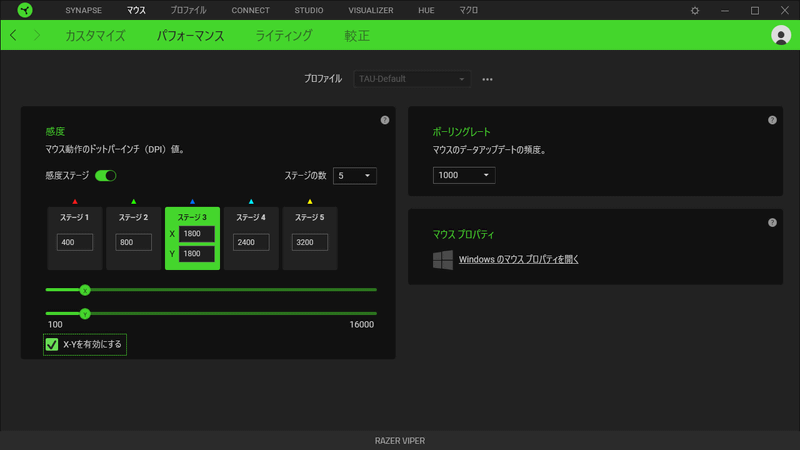Switch to the 較正 tab
The height and width of the screenshot is (450, 800).
pyautogui.click(x=357, y=36)
